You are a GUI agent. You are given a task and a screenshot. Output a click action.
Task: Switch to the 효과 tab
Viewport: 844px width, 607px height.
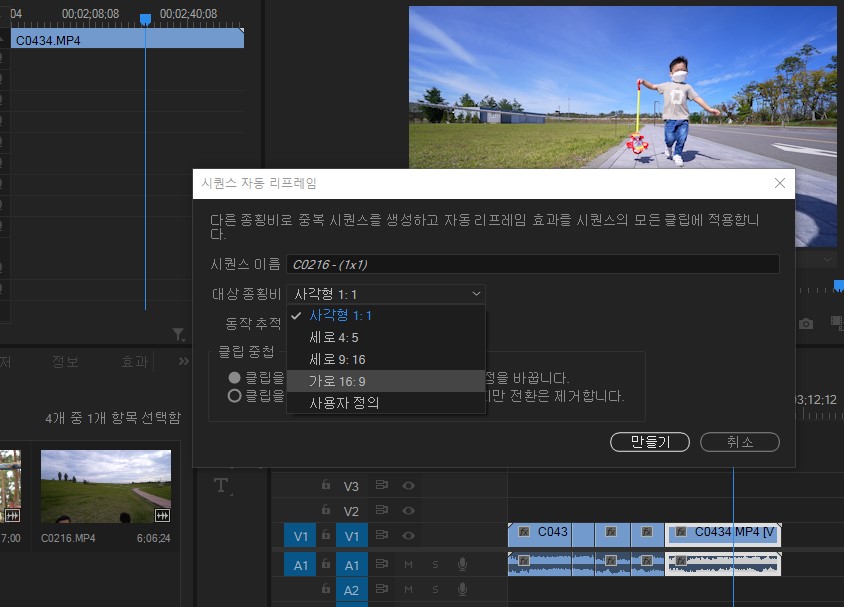[x=135, y=362]
